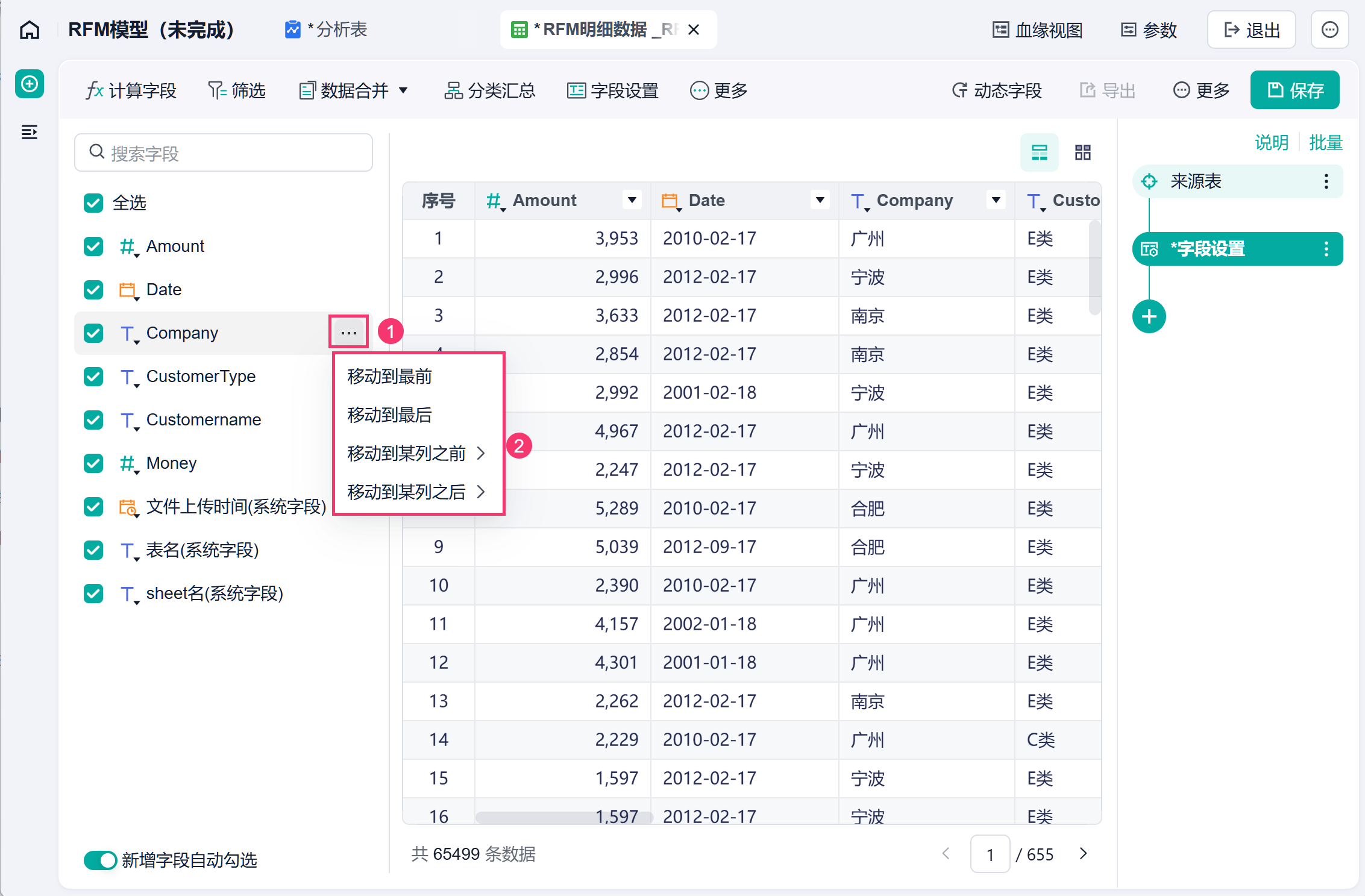Turn off 新增字段自动勾选 toggle
Image resolution: width=1365 pixels, height=896 pixels.
(x=100, y=860)
